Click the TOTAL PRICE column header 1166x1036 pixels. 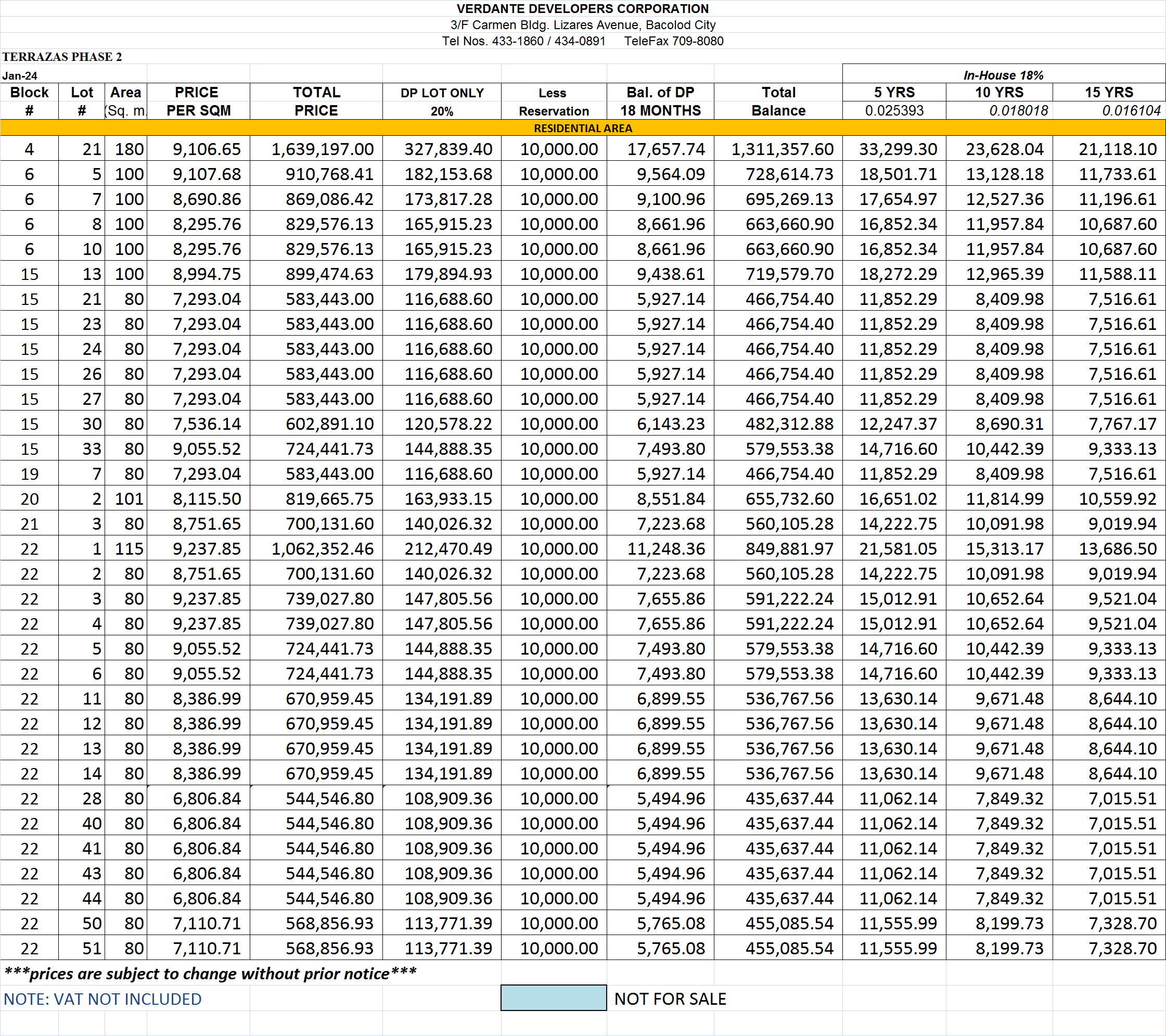tap(316, 101)
